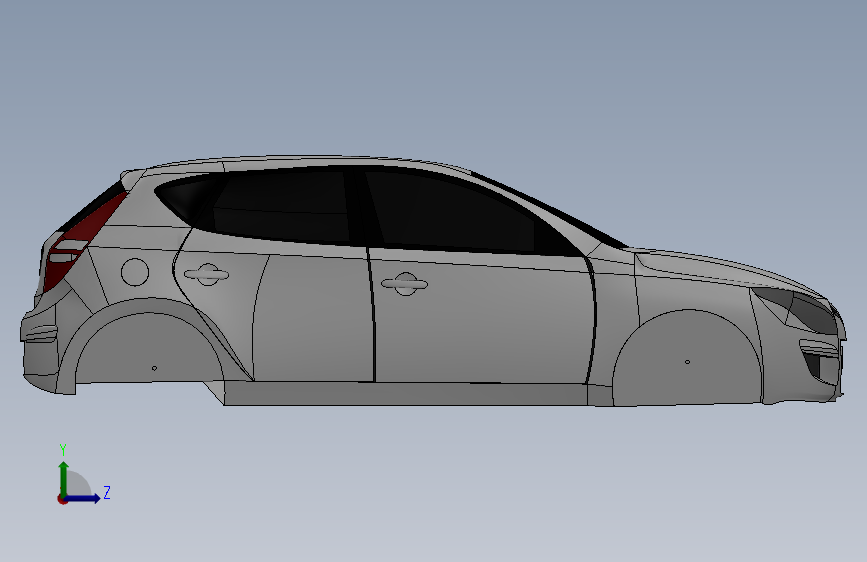Click the green Y axis arrow of the triad
Image resolution: width=867 pixels, height=562 pixels.
pos(64,477)
